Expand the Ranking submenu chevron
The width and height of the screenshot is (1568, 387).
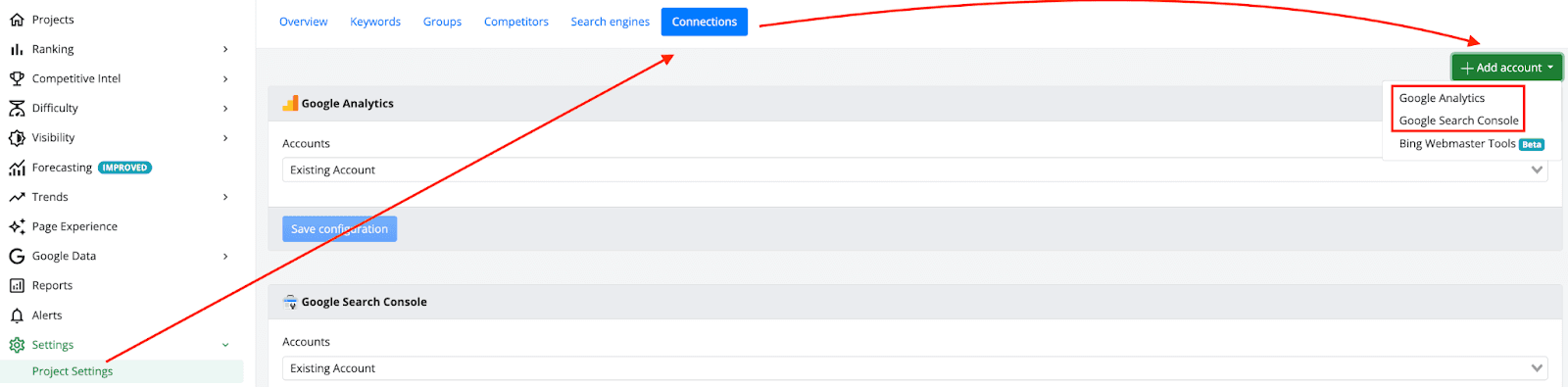tap(225, 49)
